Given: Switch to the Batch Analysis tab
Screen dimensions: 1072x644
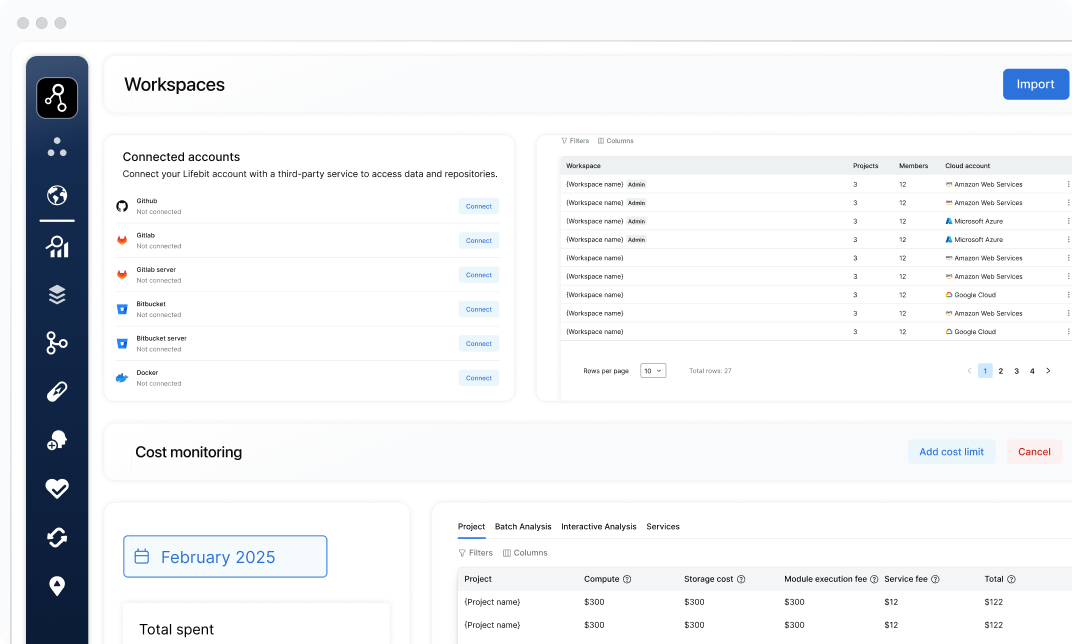Looking at the screenshot, I should click(x=523, y=526).
